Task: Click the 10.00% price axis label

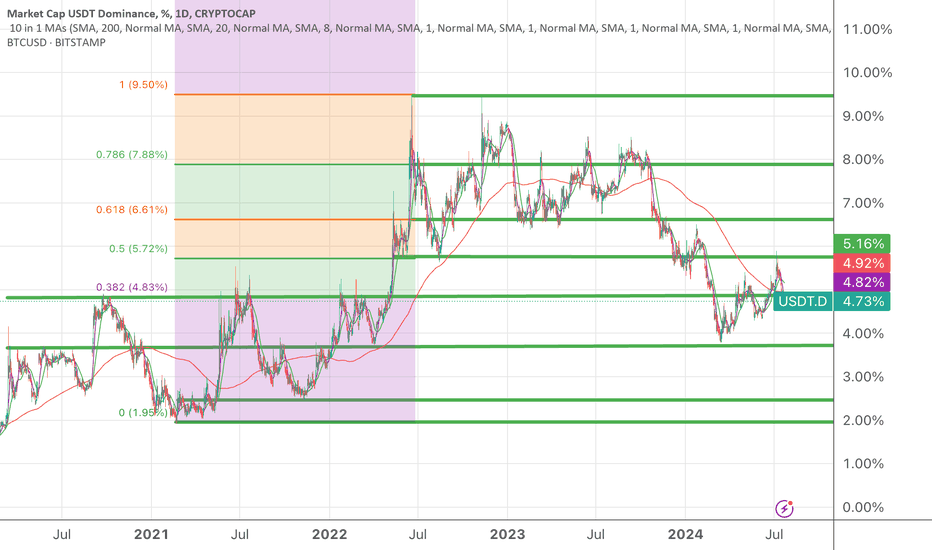Action: pos(867,73)
